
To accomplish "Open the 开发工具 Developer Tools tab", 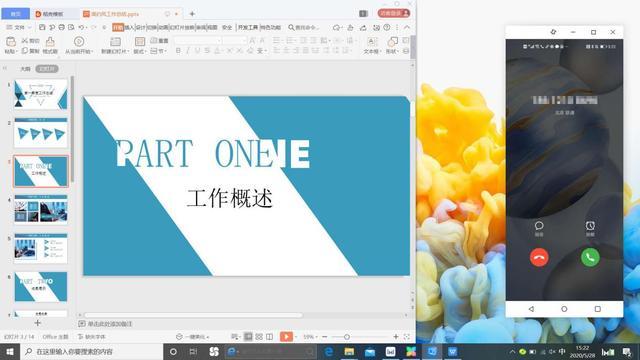I will pos(248,27).
